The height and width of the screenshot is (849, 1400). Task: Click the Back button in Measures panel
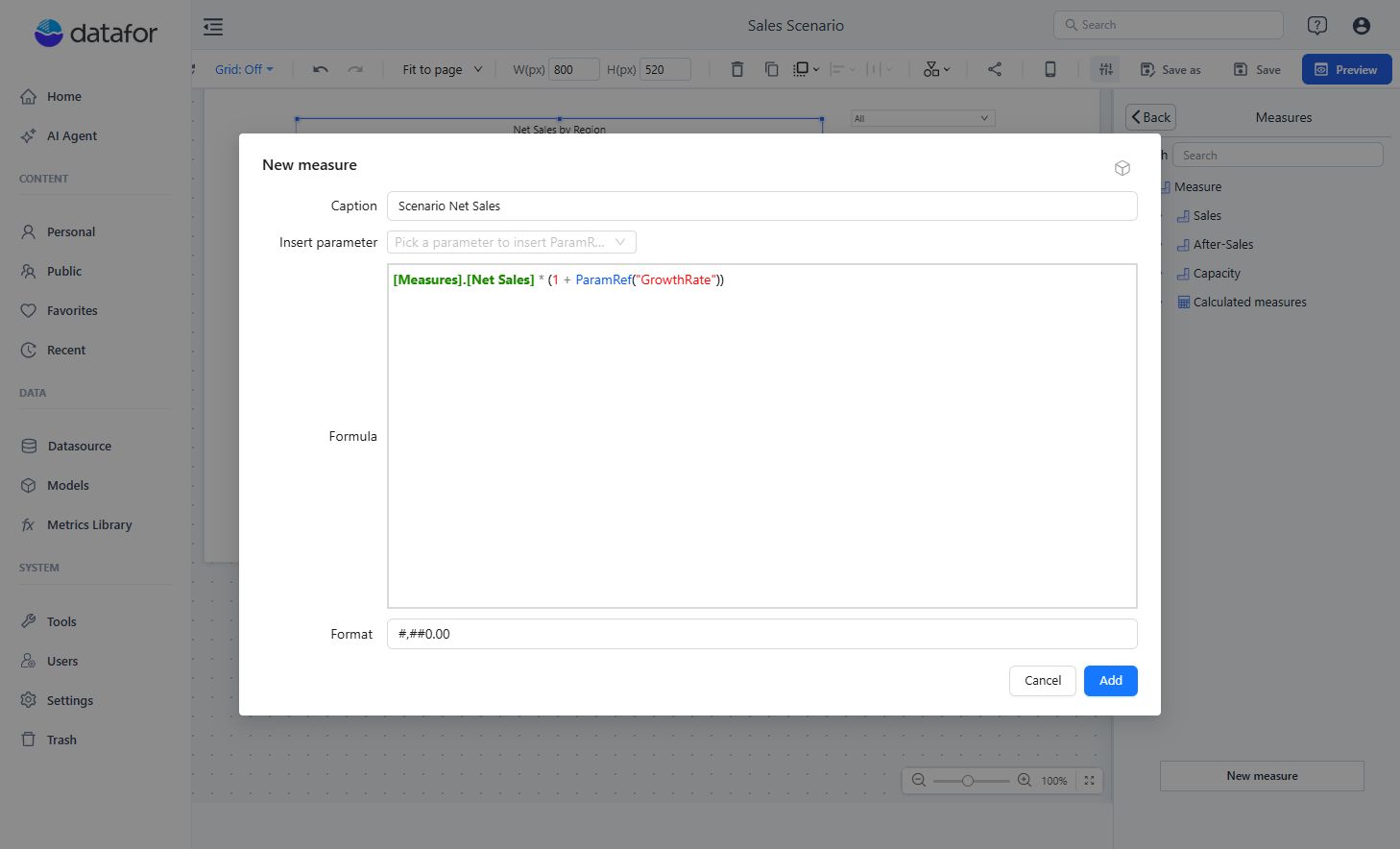coord(1150,117)
